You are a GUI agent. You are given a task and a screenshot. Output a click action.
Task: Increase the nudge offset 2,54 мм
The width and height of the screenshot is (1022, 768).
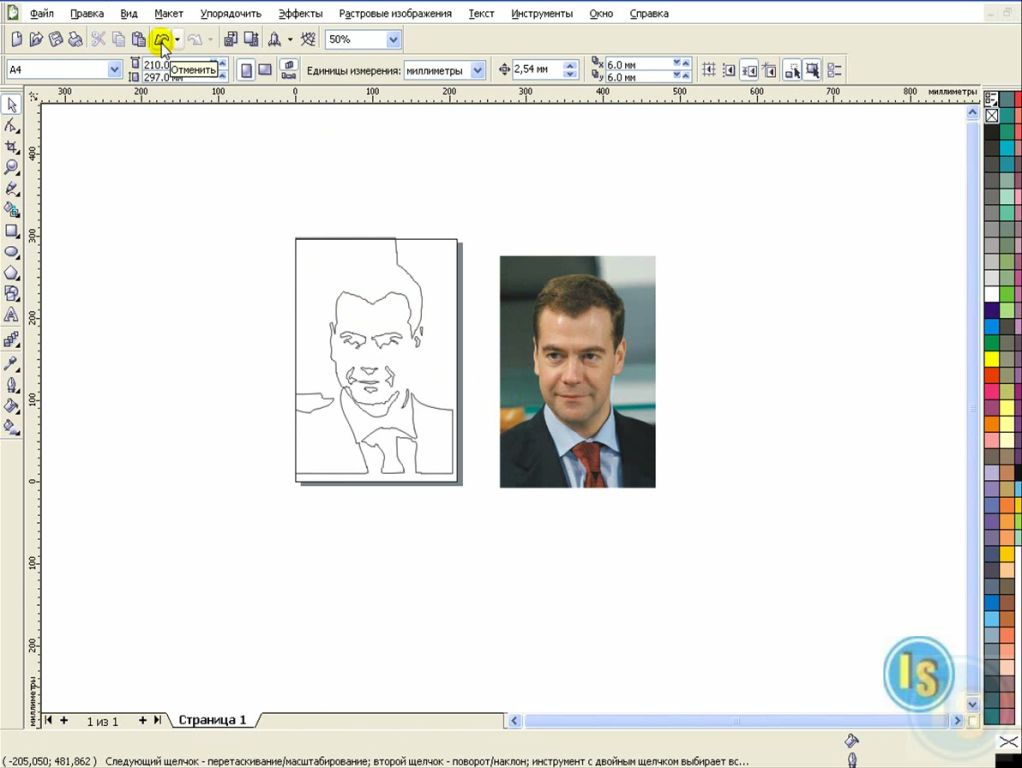click(570, 65)
